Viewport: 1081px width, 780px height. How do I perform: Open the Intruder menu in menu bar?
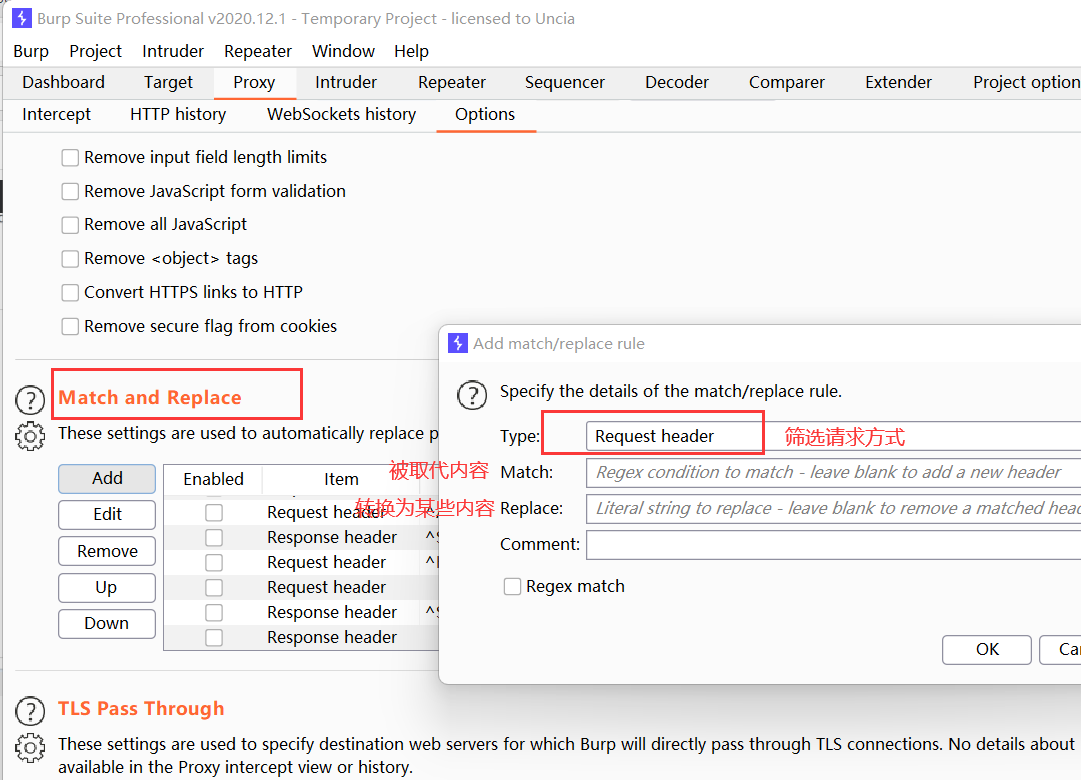(173, 51)
